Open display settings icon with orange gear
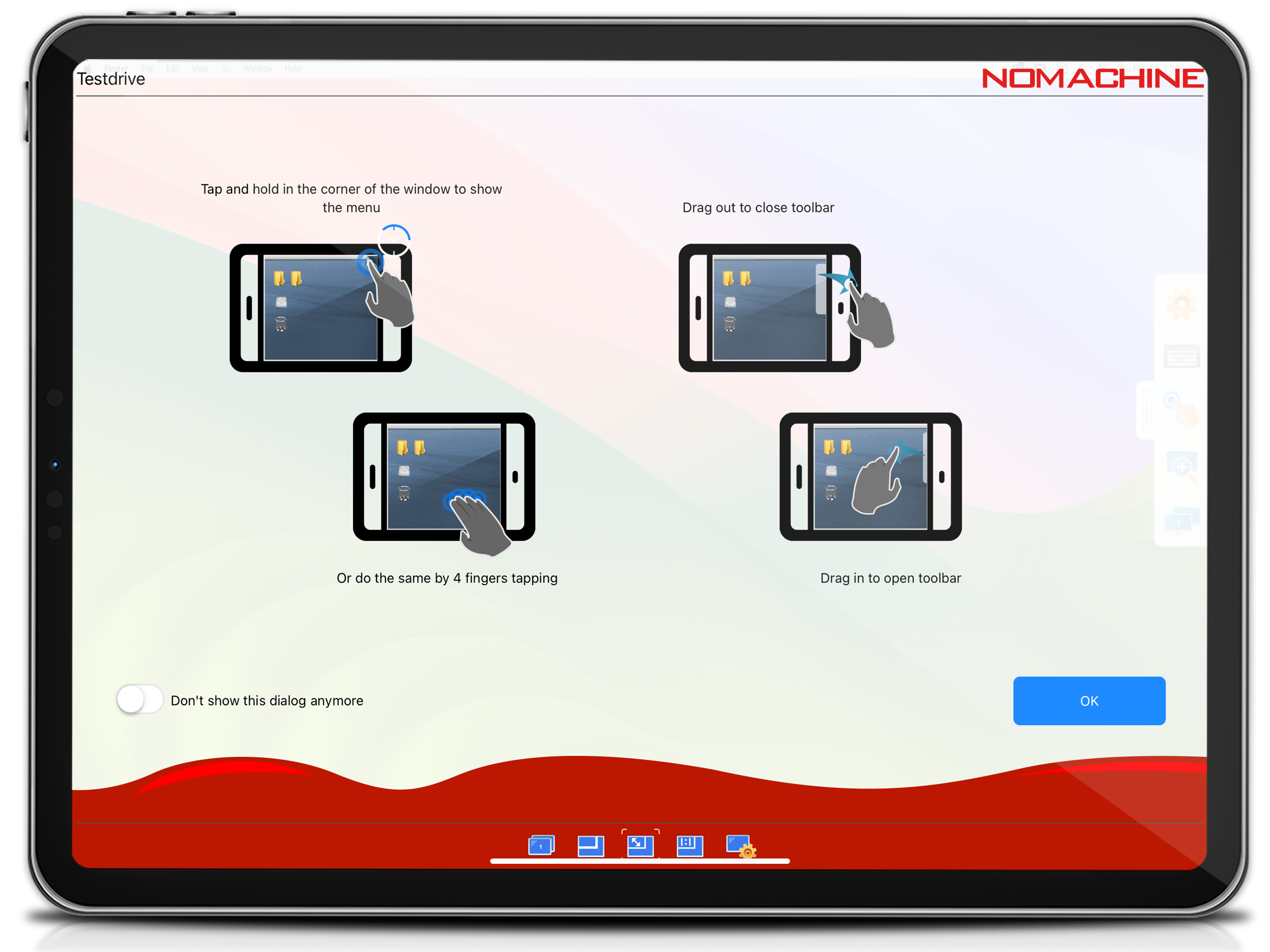This screenshot has height=952, width=1270. click(741, 846)
